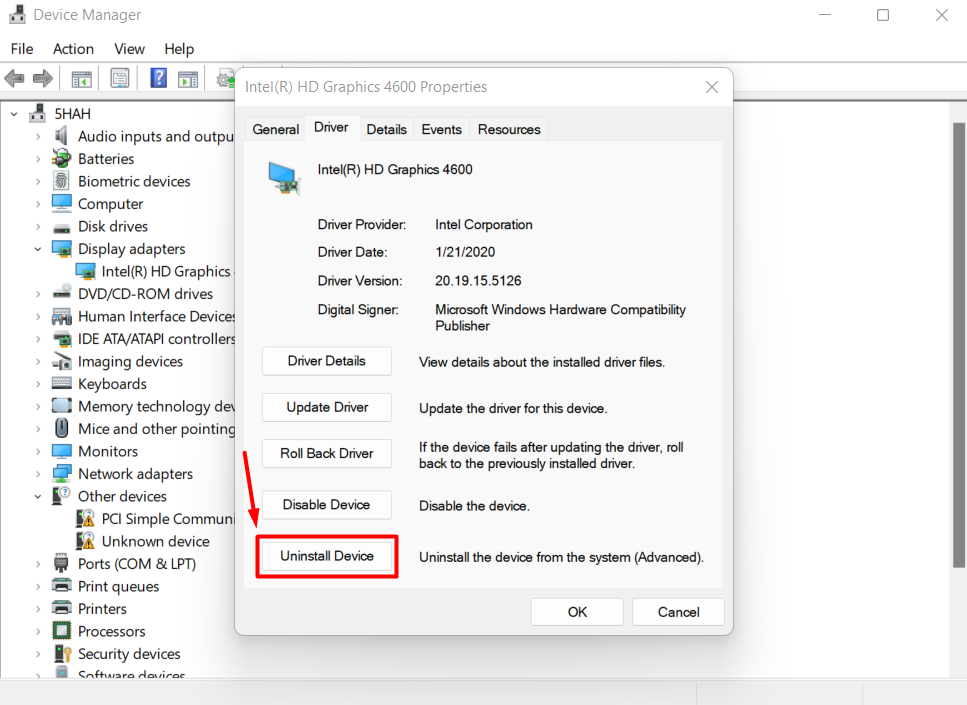967x705 pixels.
Task: Click the Device Manager vertical scrollbar
Action: pyautogui.click(x=958, y=345)
